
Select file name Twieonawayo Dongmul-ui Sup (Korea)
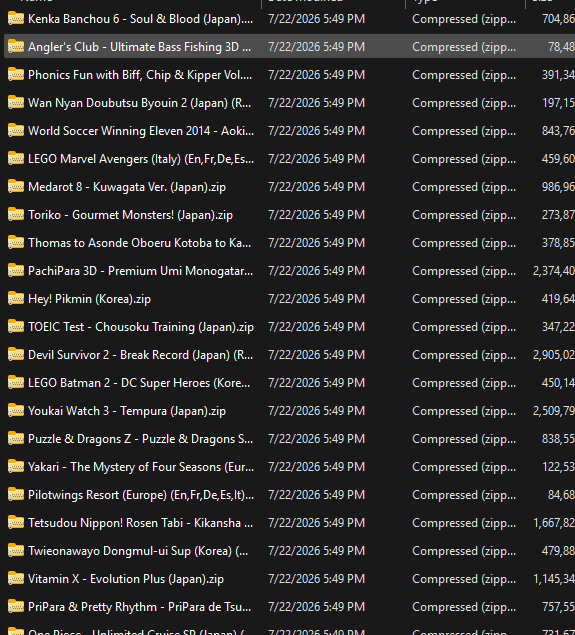click(x=138, y=550)
